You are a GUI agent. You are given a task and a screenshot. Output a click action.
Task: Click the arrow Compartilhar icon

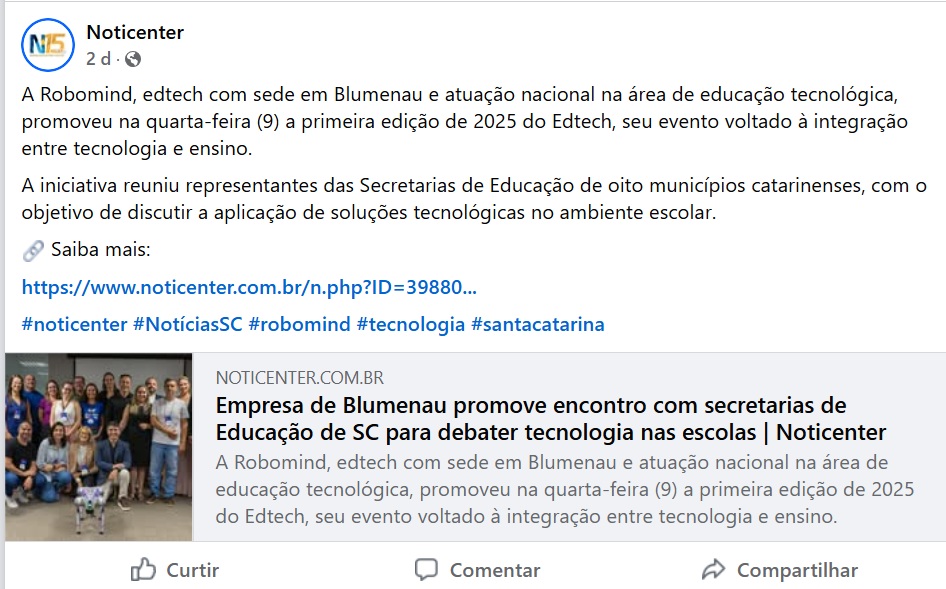713,570
